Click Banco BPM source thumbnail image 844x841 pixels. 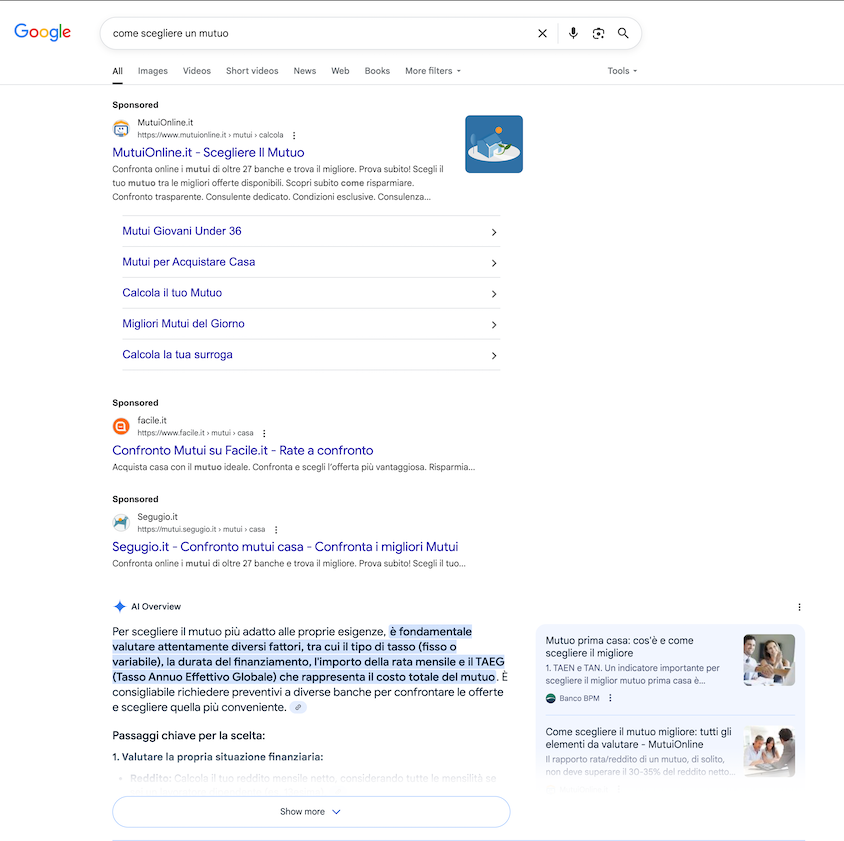pos(769,660)
